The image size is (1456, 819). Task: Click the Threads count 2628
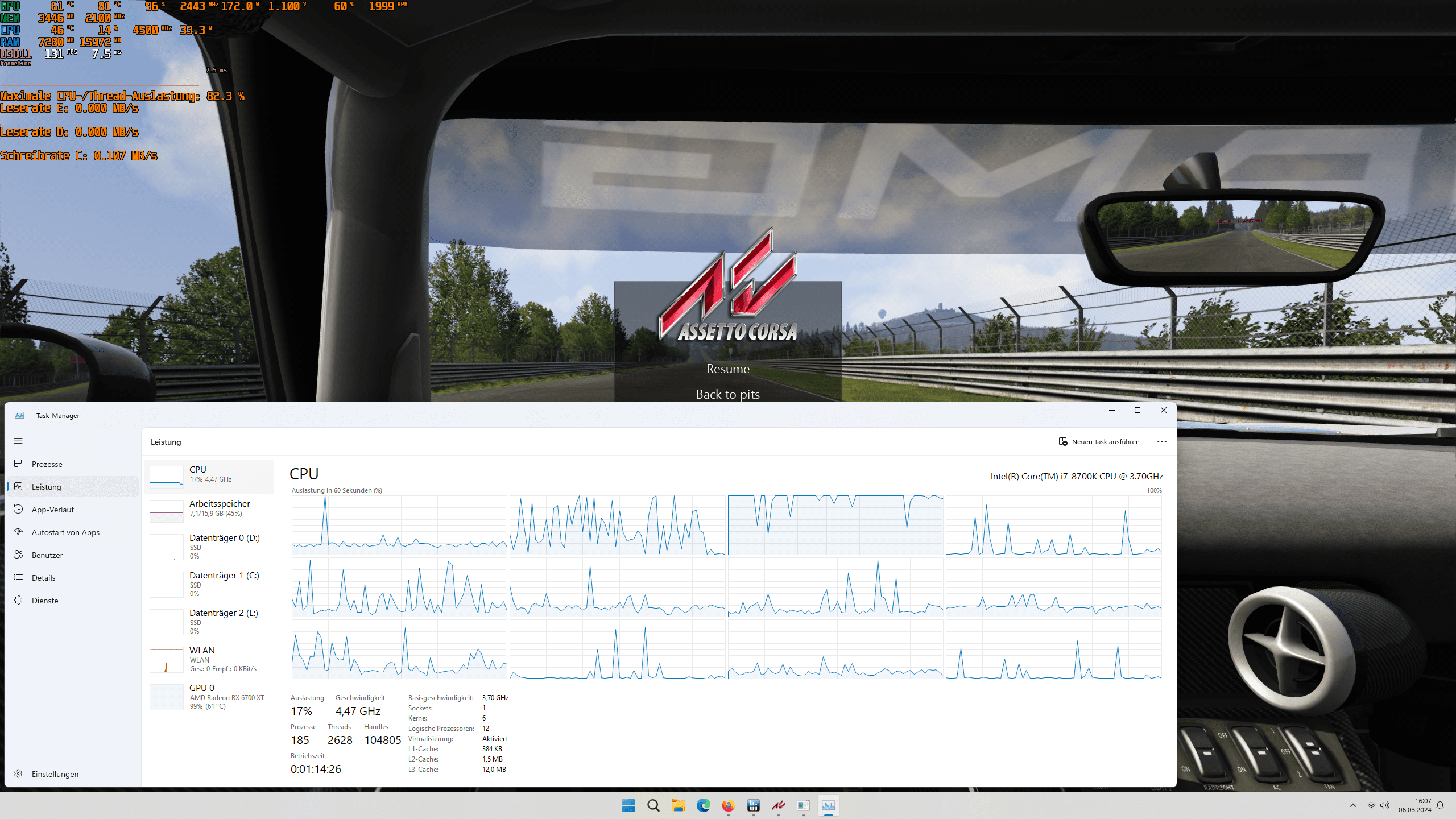(340, 740)
